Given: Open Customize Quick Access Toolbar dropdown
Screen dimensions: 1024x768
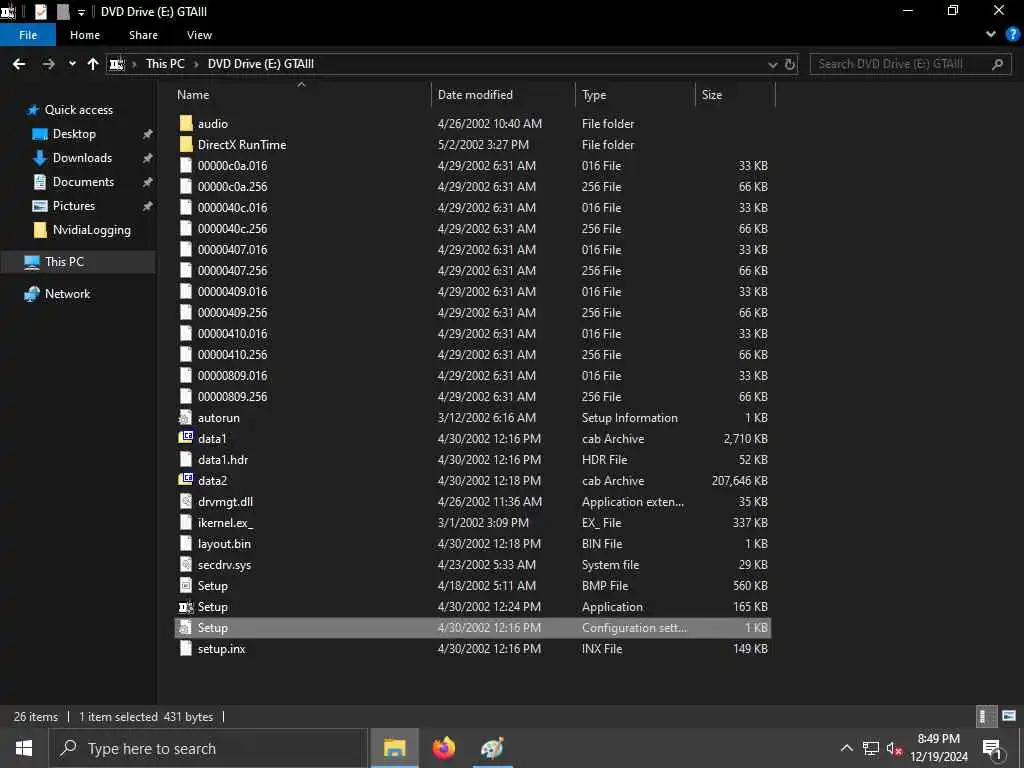Looking at the screenshot, I should click(x=81, y=12).
